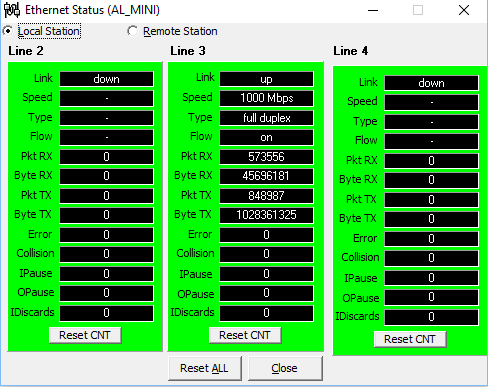Click the Close button at bottom
The width and height of the screenshot is (488, 387).
(285, 368)
